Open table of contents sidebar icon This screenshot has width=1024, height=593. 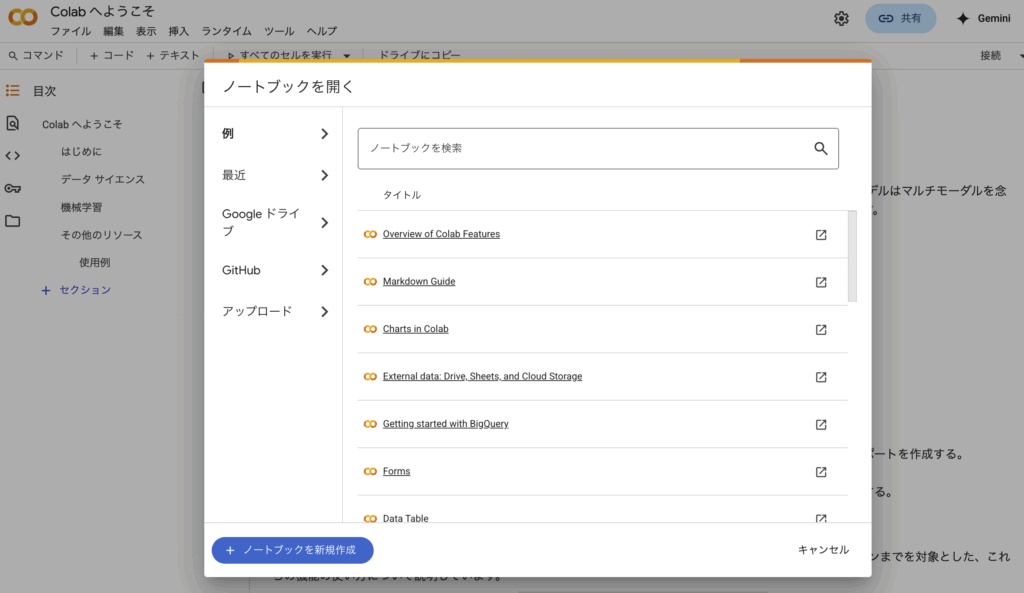click(x=12, y=90)
